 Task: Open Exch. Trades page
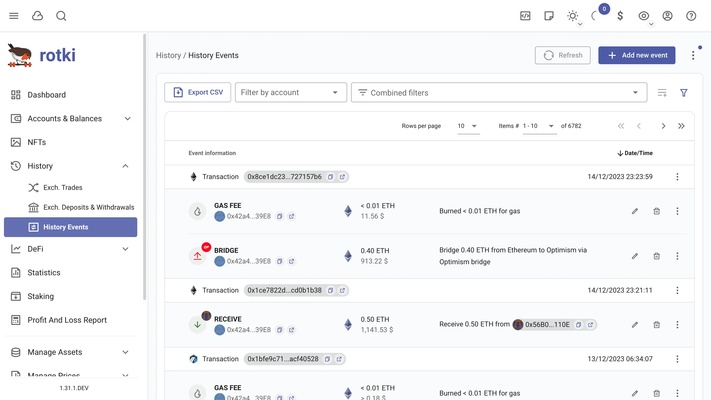pyautogui.click(x=70, y=187)
